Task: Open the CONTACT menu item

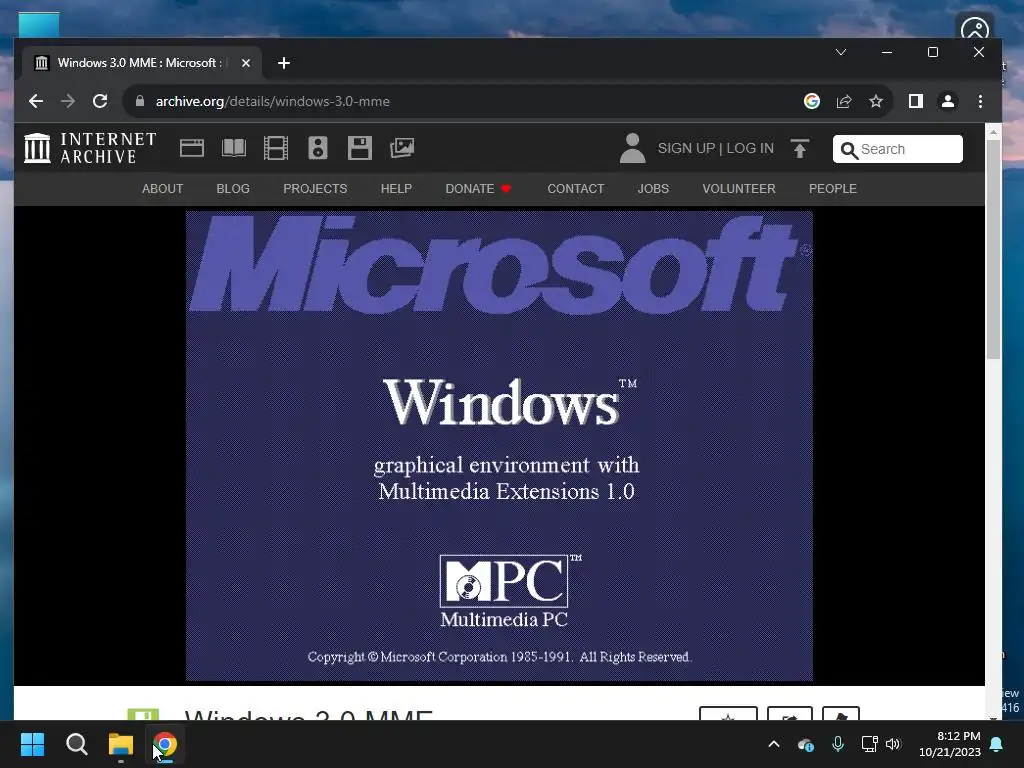Action: [575, 189]
